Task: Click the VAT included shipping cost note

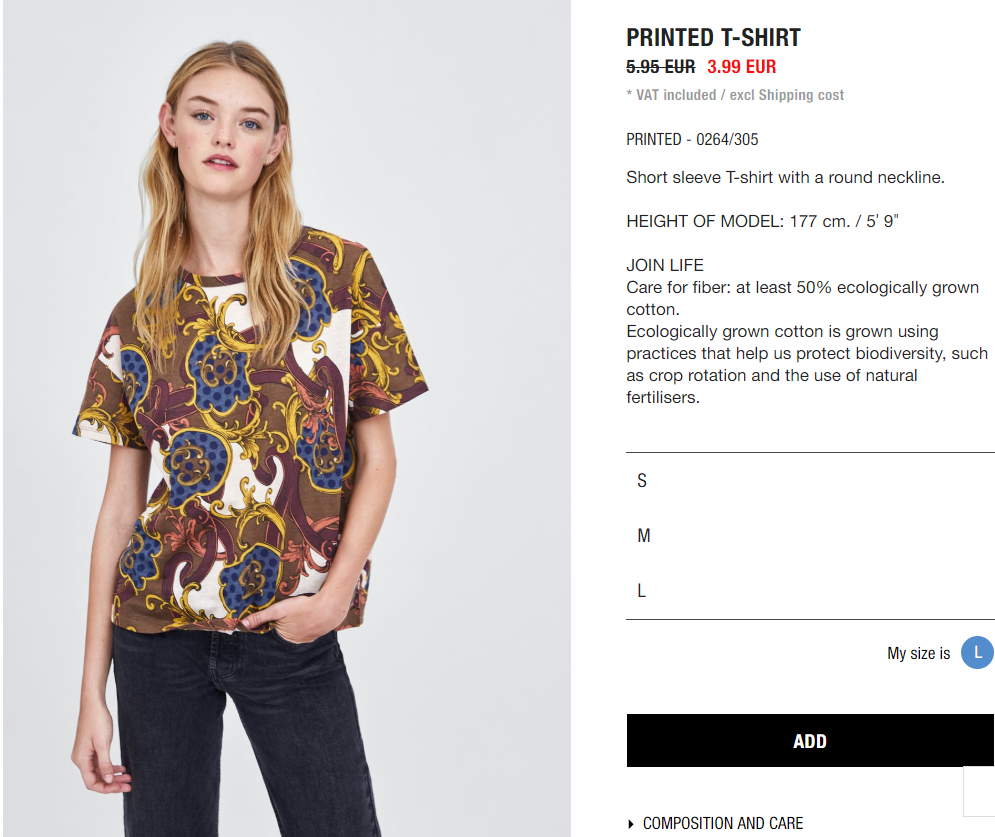Action: (x=735, y=95)
